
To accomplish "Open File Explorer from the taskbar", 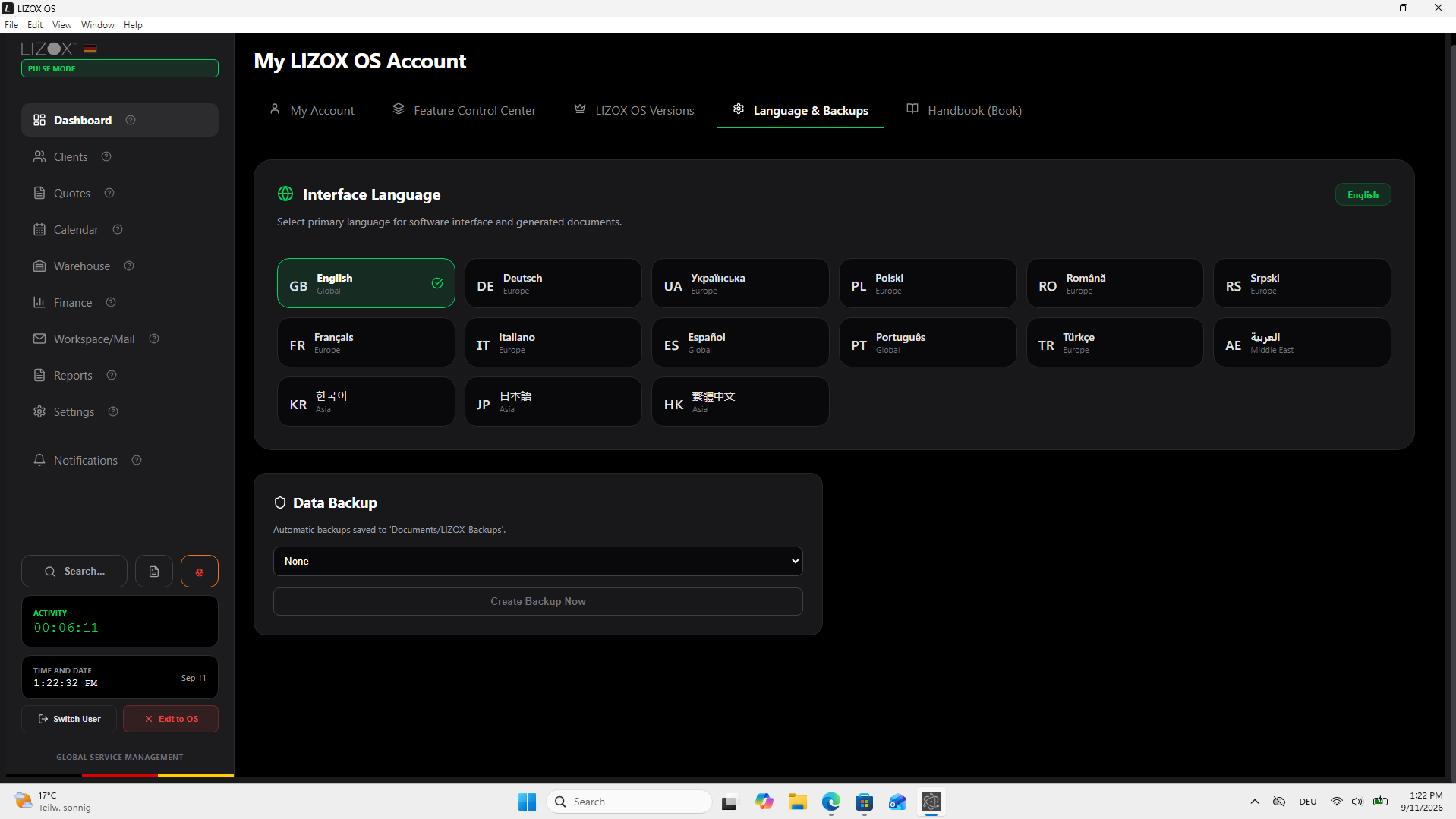I will point(797,802).
